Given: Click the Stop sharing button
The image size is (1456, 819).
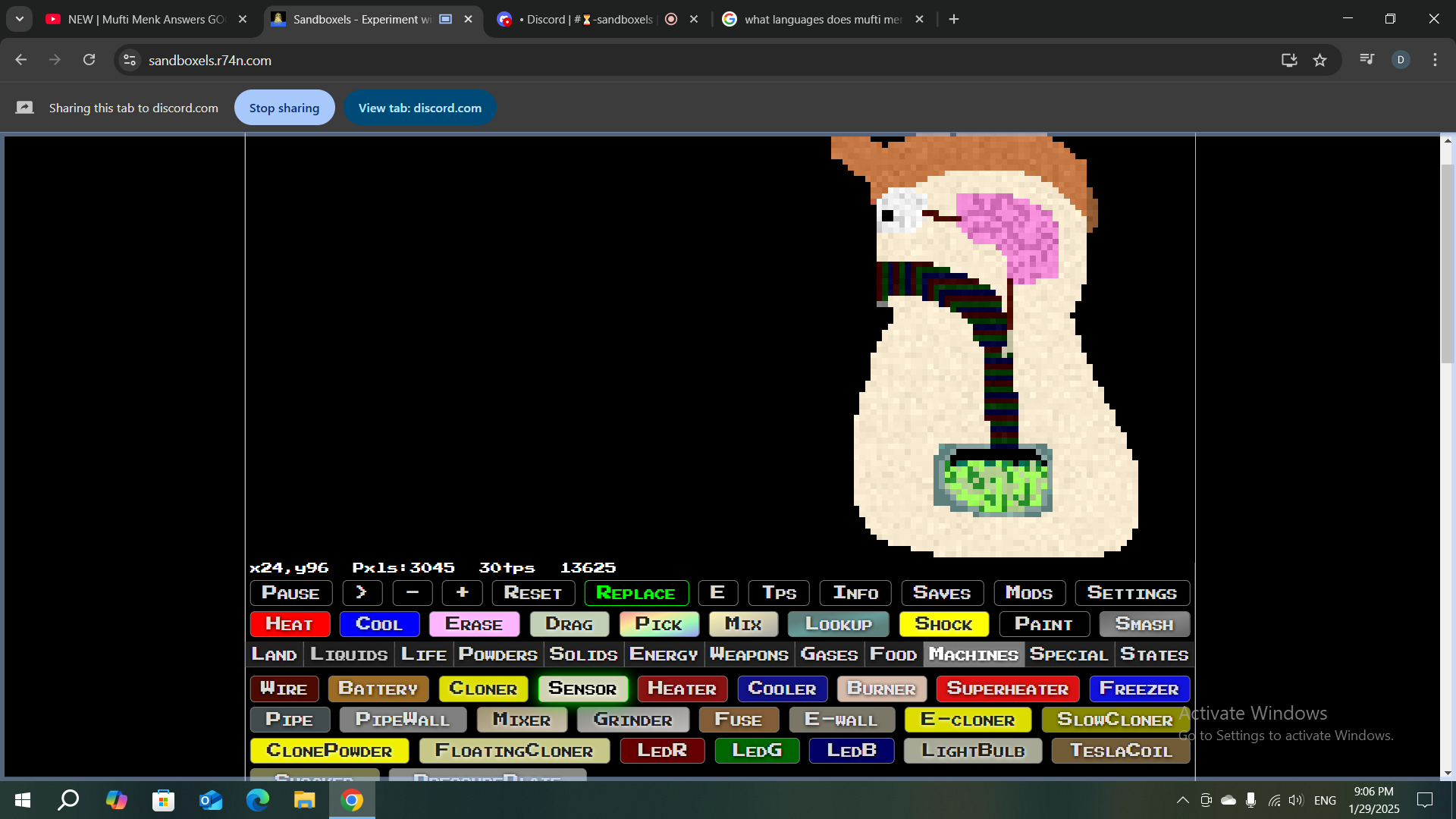Looking at the screenshot, I should 284,108.
